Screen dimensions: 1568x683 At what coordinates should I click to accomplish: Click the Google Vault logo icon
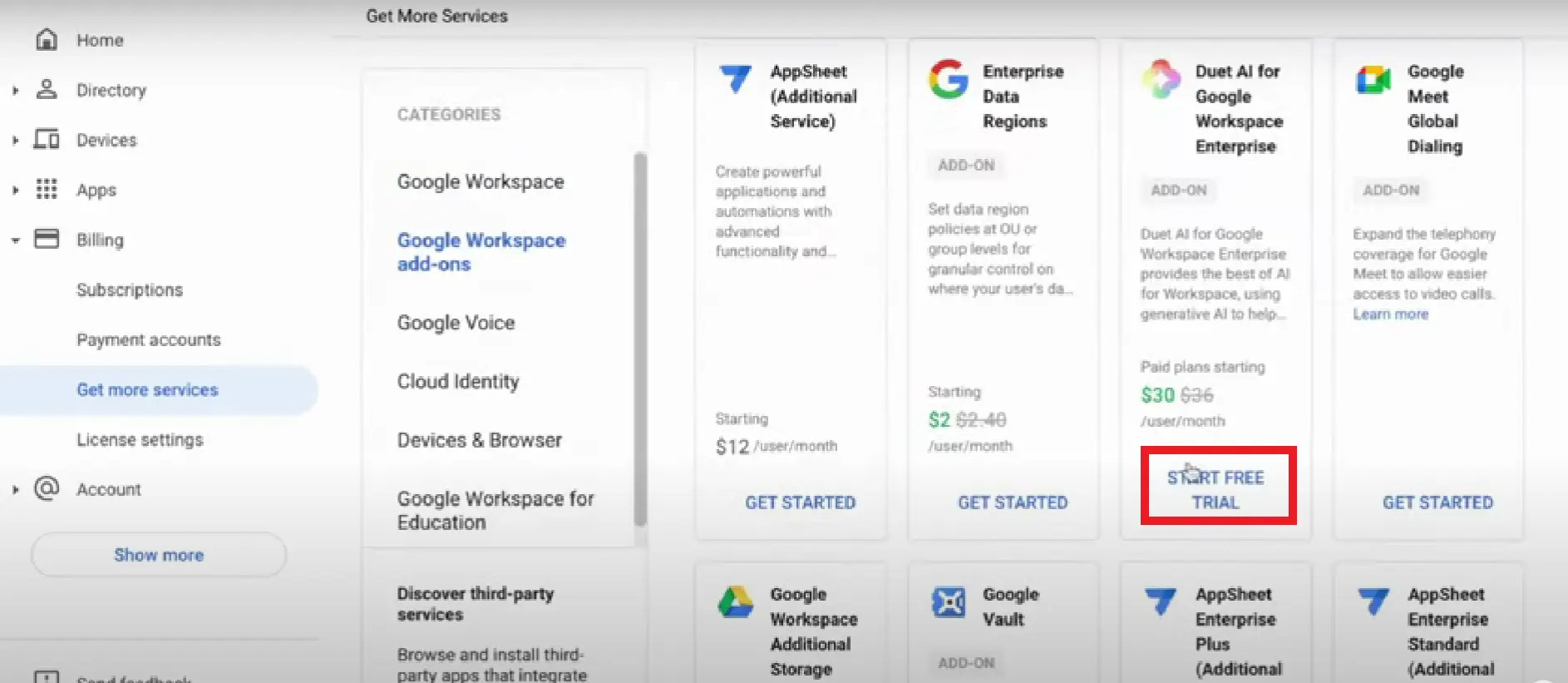click(948, 601)
